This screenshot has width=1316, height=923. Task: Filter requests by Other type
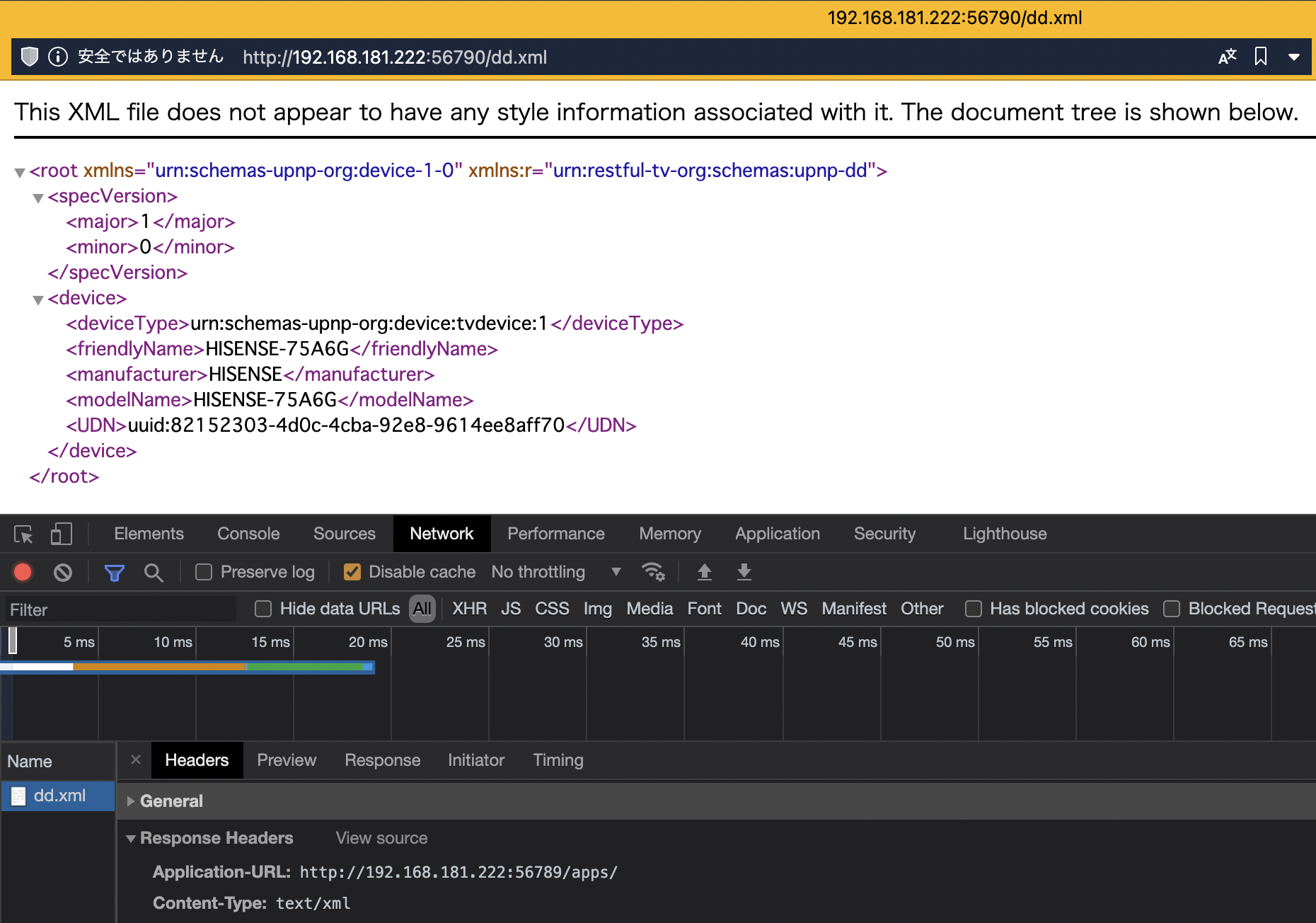point(922,609)
